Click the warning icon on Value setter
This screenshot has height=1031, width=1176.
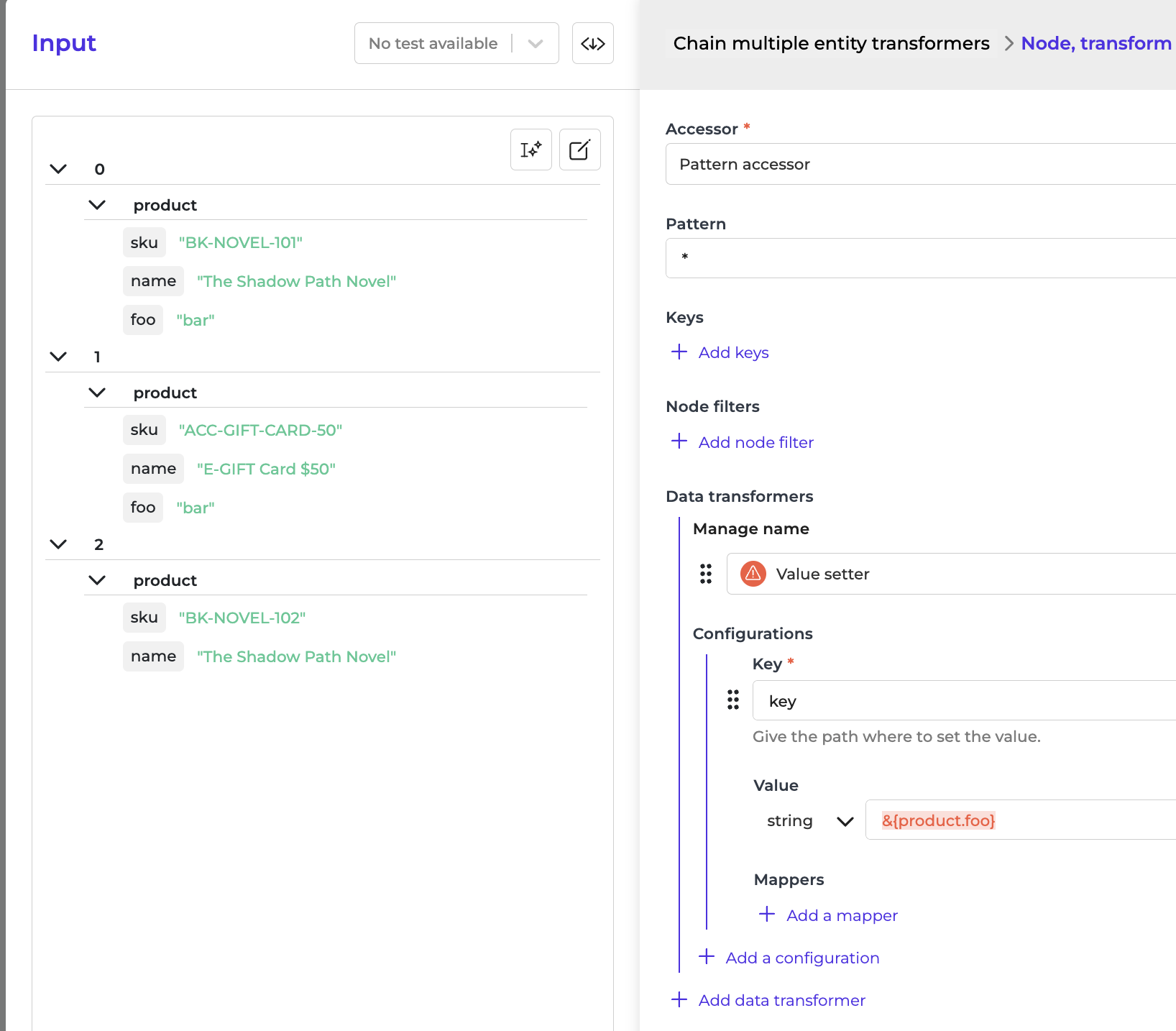pyautogui.click(x=753, y=574)
